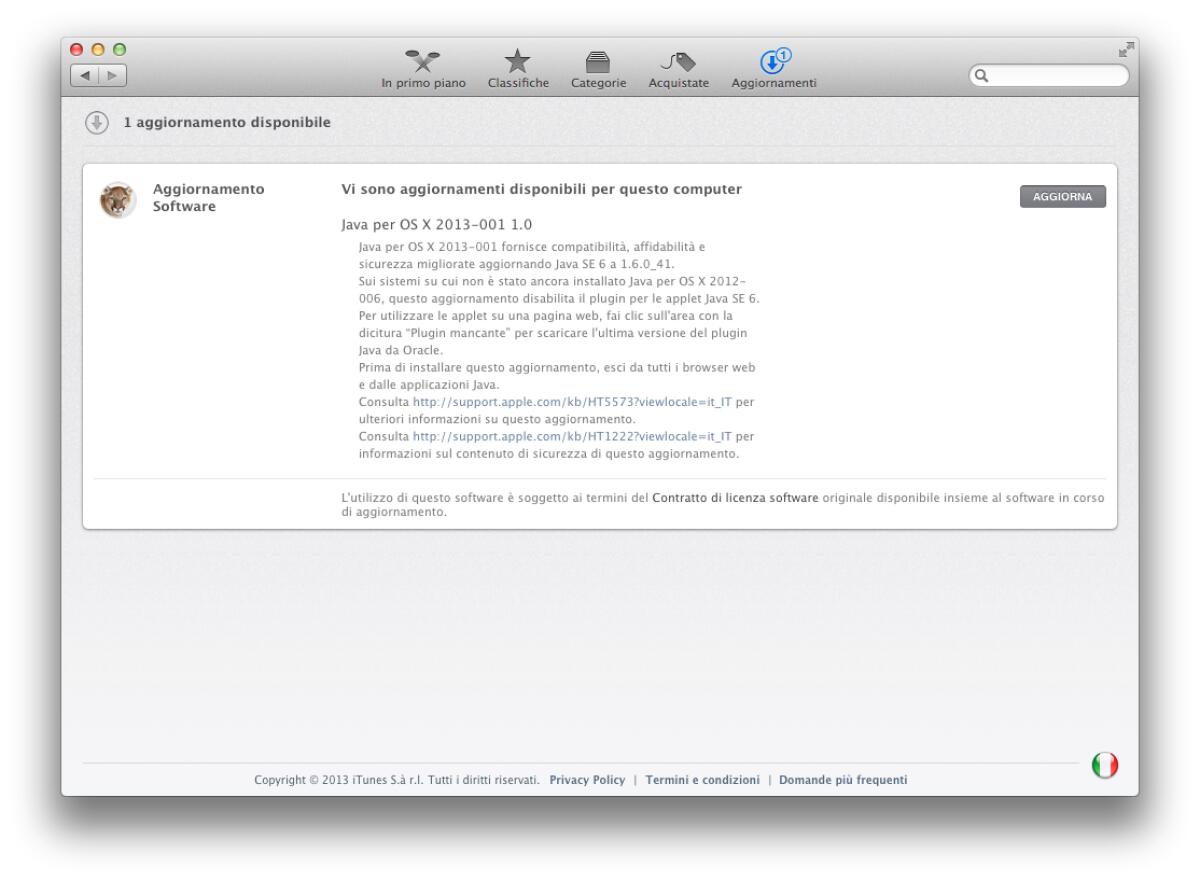Viewport: 1200px width, 881px height.
Task: View the Privacy Policy
Action: point(586,779)
